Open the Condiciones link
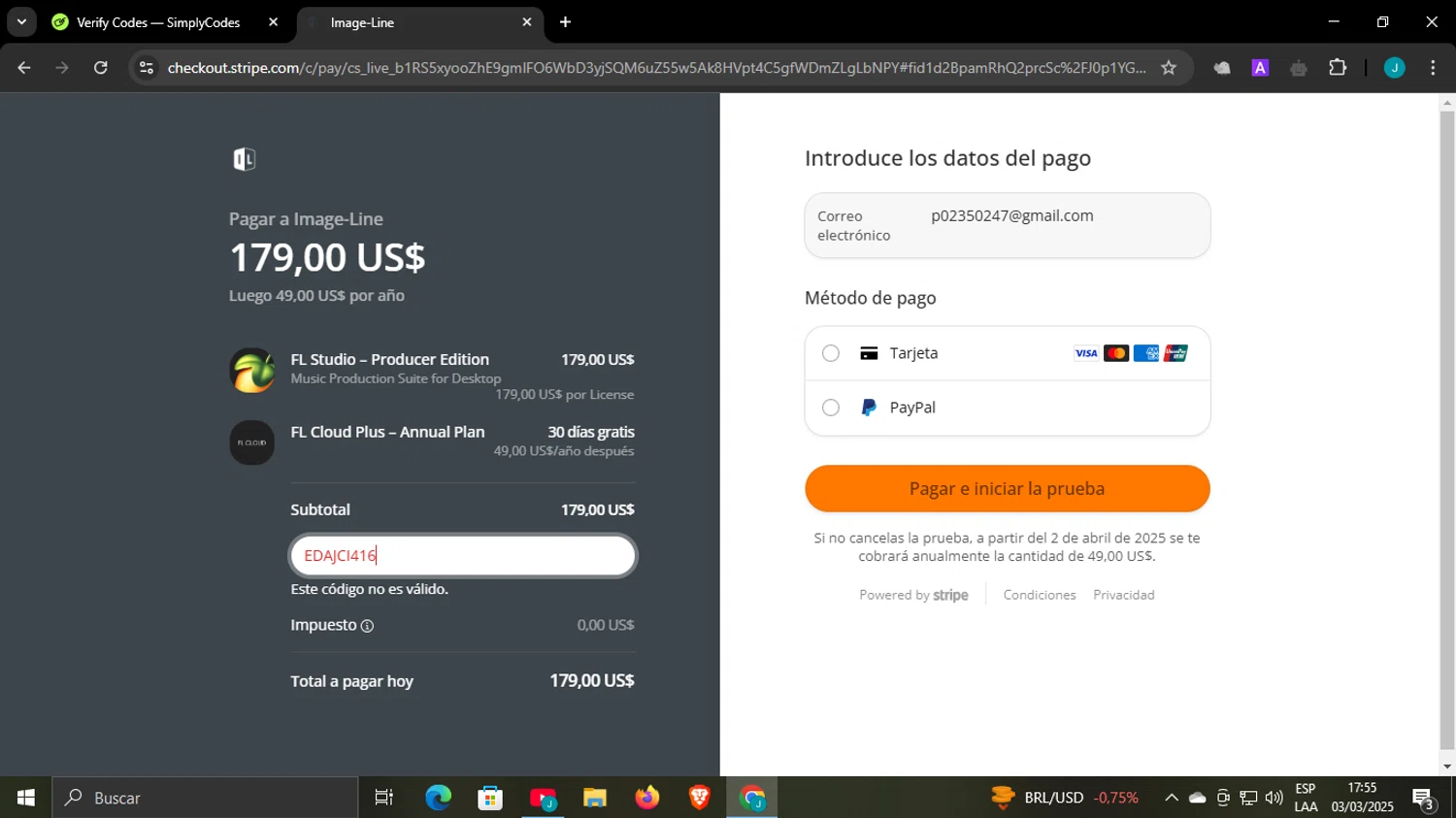Viewport: 1456px width, 818px height. (x=1040, y=595)
